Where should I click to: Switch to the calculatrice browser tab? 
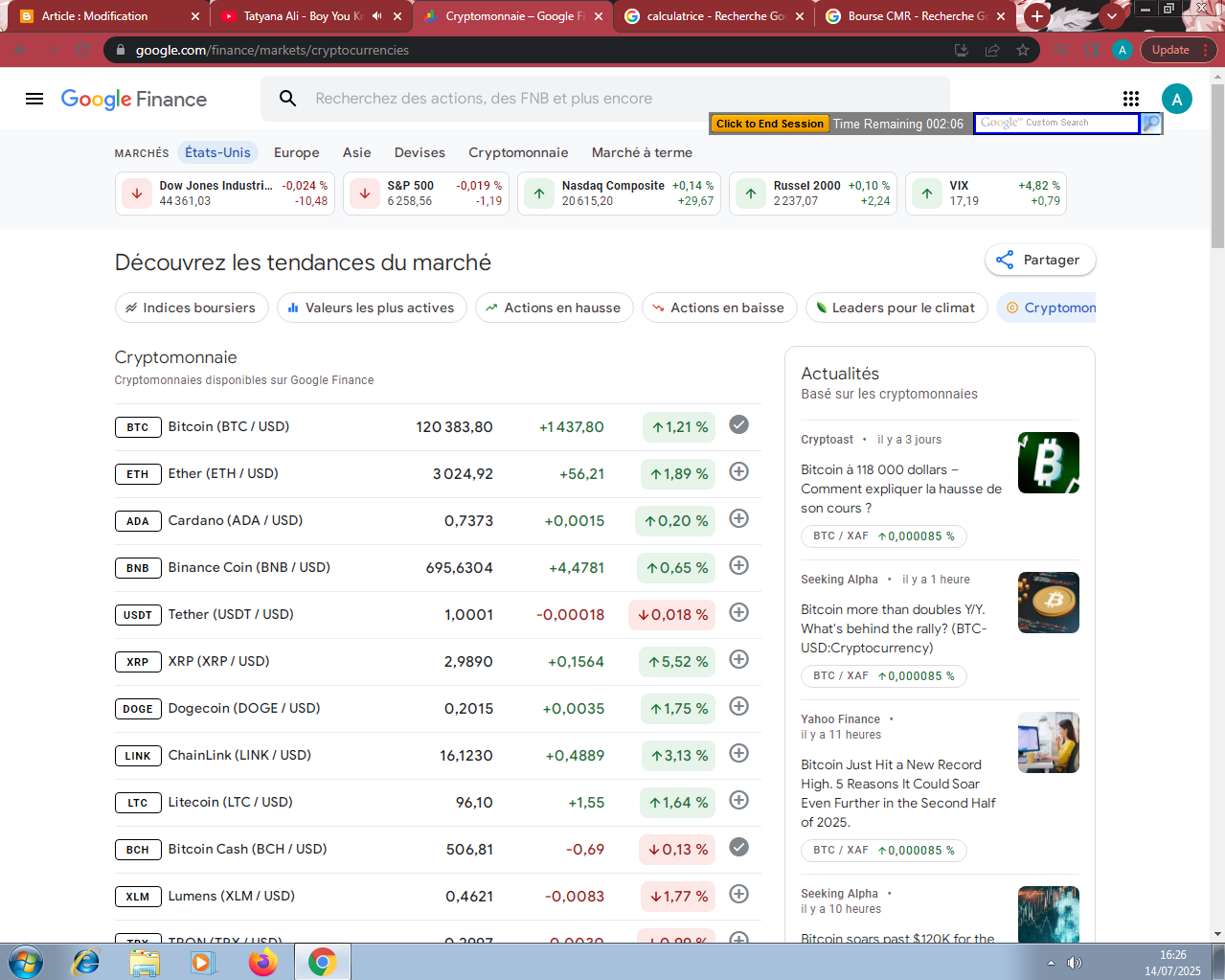715,16
